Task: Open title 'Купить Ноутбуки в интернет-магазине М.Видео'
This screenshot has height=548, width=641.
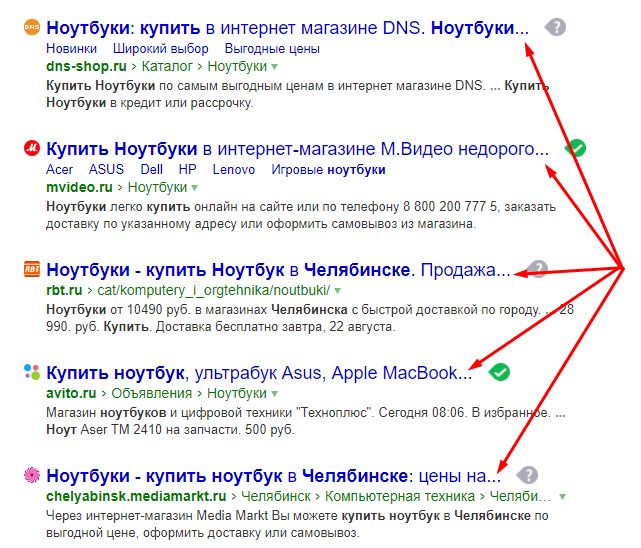Action: (297, 149)
